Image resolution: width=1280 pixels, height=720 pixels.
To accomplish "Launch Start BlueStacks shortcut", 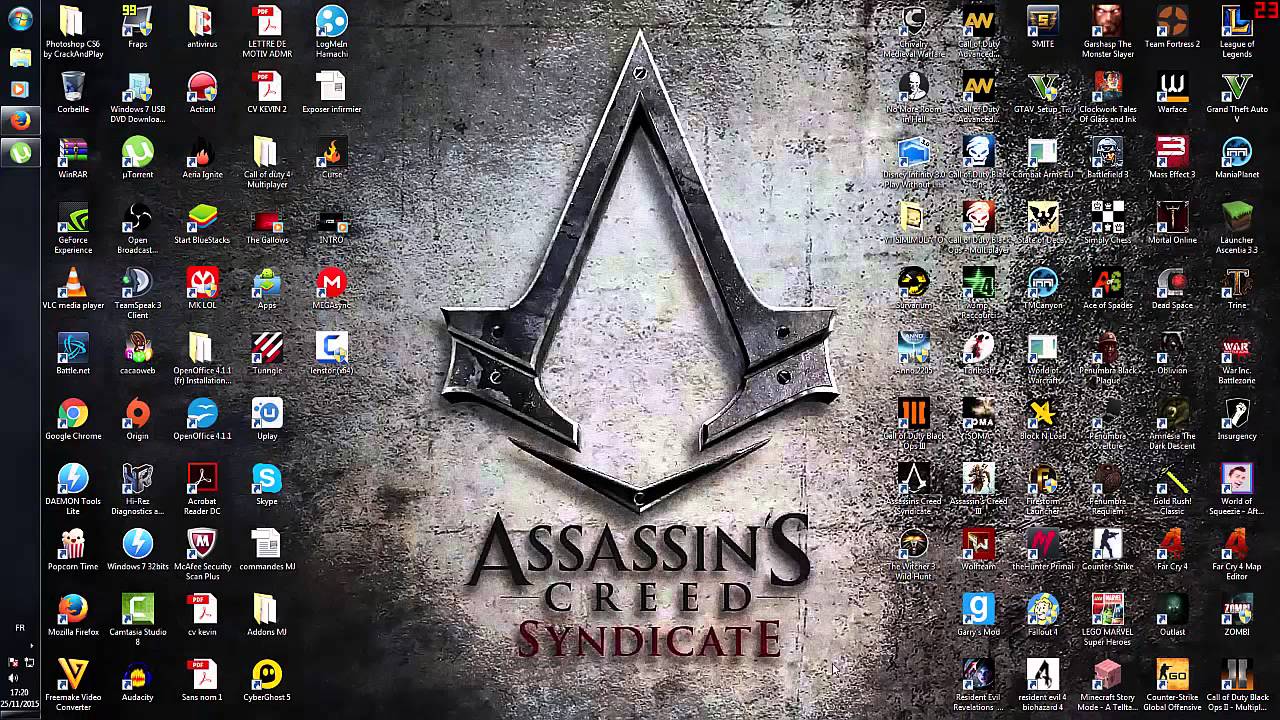I will tap(203, 223).
